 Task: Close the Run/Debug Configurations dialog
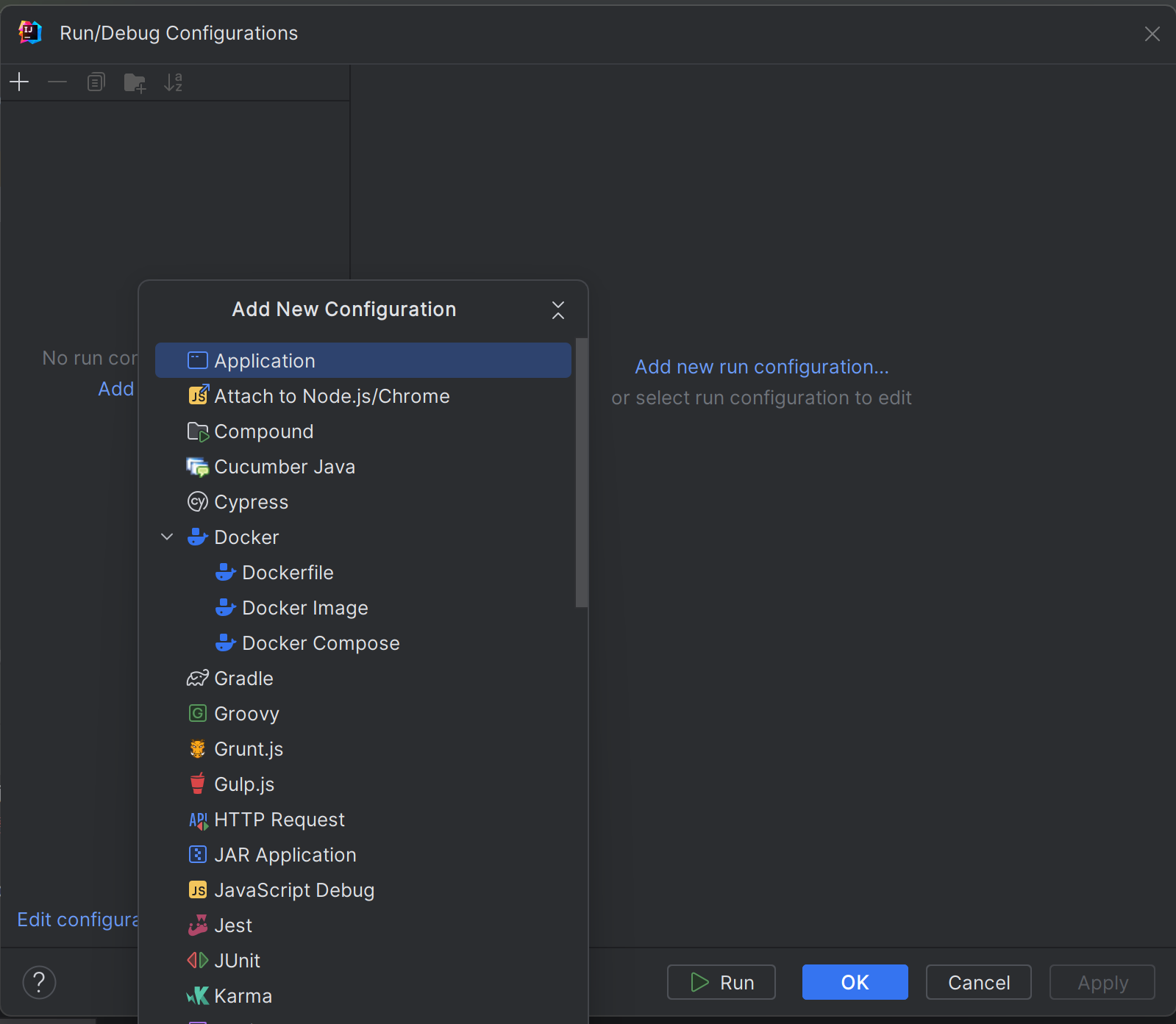(x=1152, y=34)
